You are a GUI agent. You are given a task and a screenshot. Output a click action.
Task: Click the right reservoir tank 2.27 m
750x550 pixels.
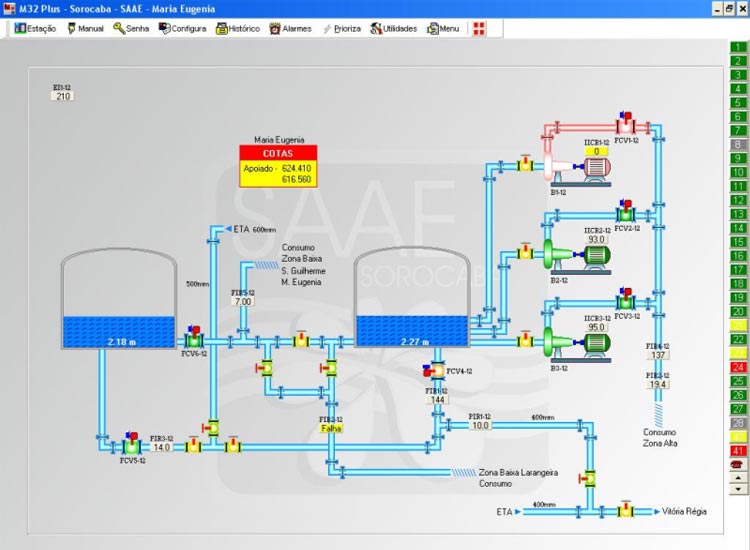coord(412,297)
